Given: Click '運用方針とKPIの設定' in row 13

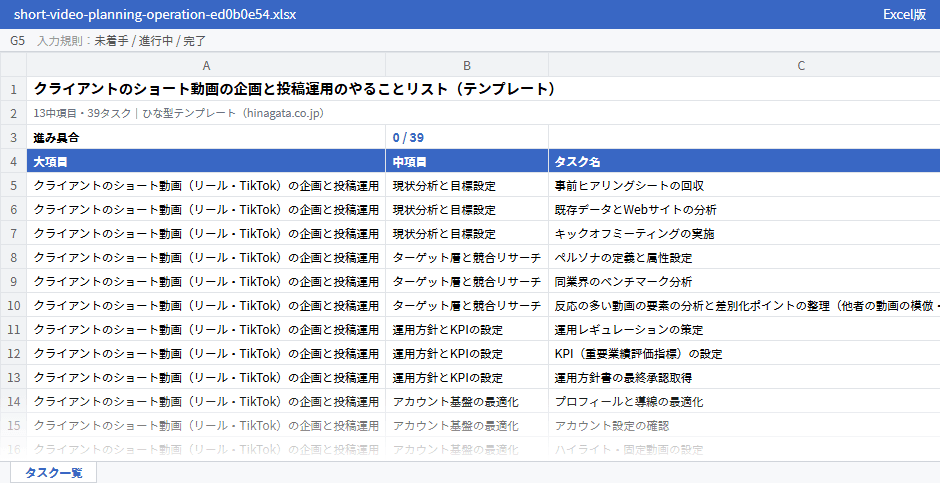Looking at the screenshot, I should [467, 377].
